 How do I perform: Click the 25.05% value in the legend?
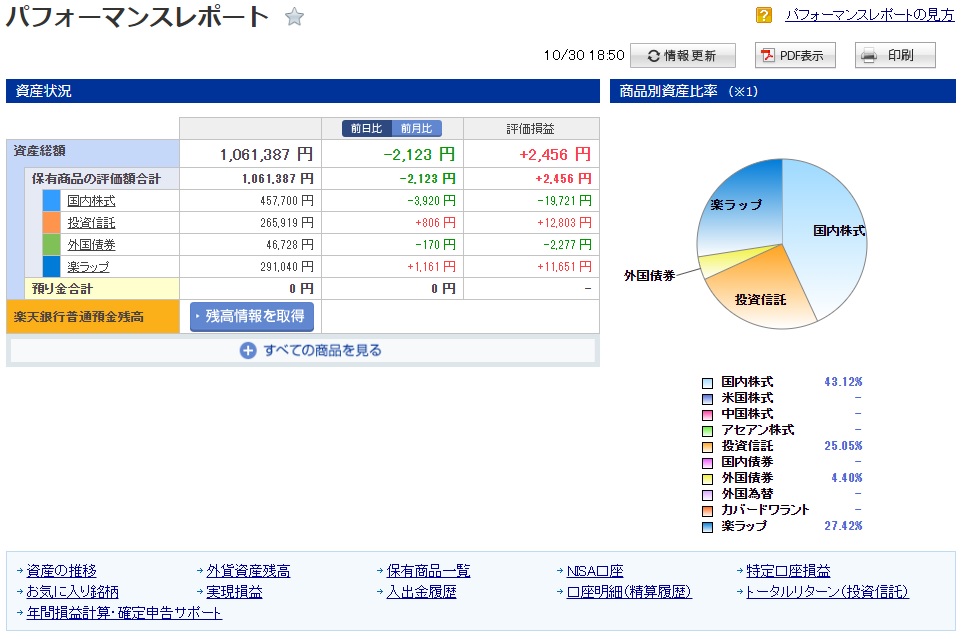pos(843,446)
